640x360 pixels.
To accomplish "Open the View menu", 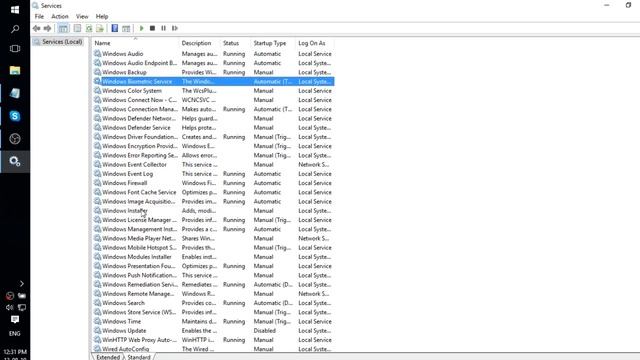I will point(82,16).
